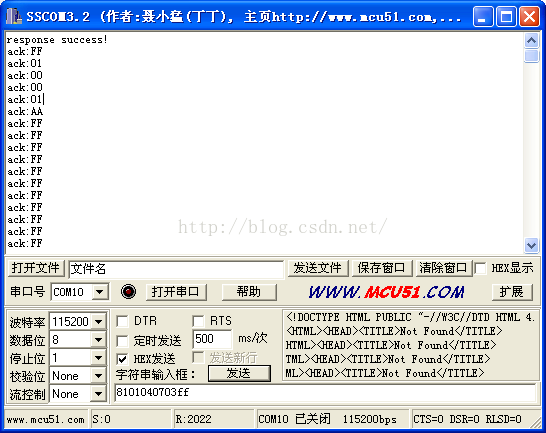Screen dimensions: 546x433
Task: Click the red serial port status indicator
Action: point(128,291)
